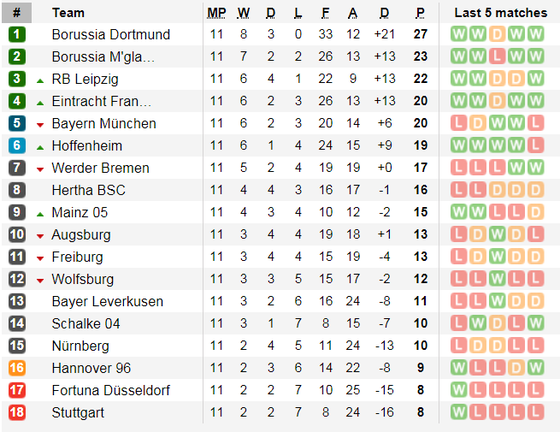The width and height of the screenshot is (560, 432).
Task: Click the # rank column header
Action: (17, 13)
